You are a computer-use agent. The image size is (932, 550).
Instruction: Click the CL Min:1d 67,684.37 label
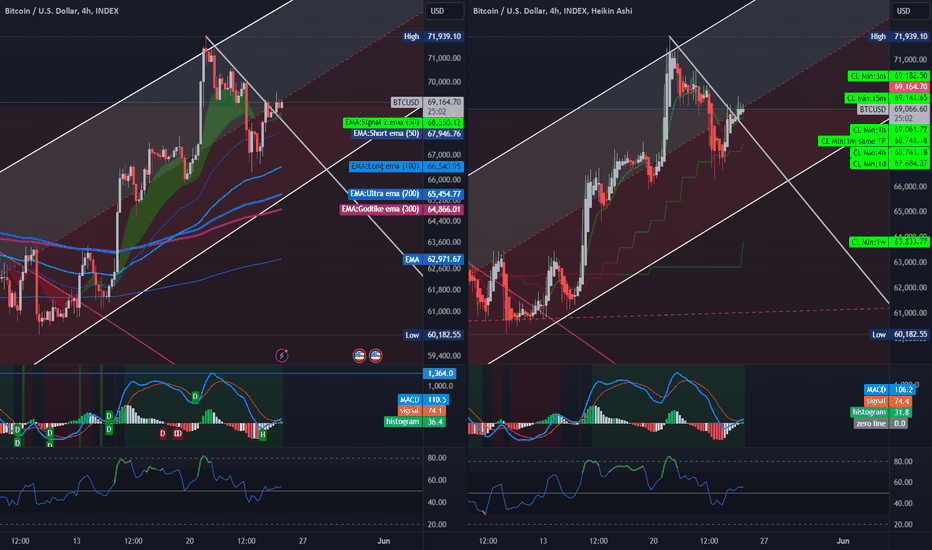(x=889, y=164)
